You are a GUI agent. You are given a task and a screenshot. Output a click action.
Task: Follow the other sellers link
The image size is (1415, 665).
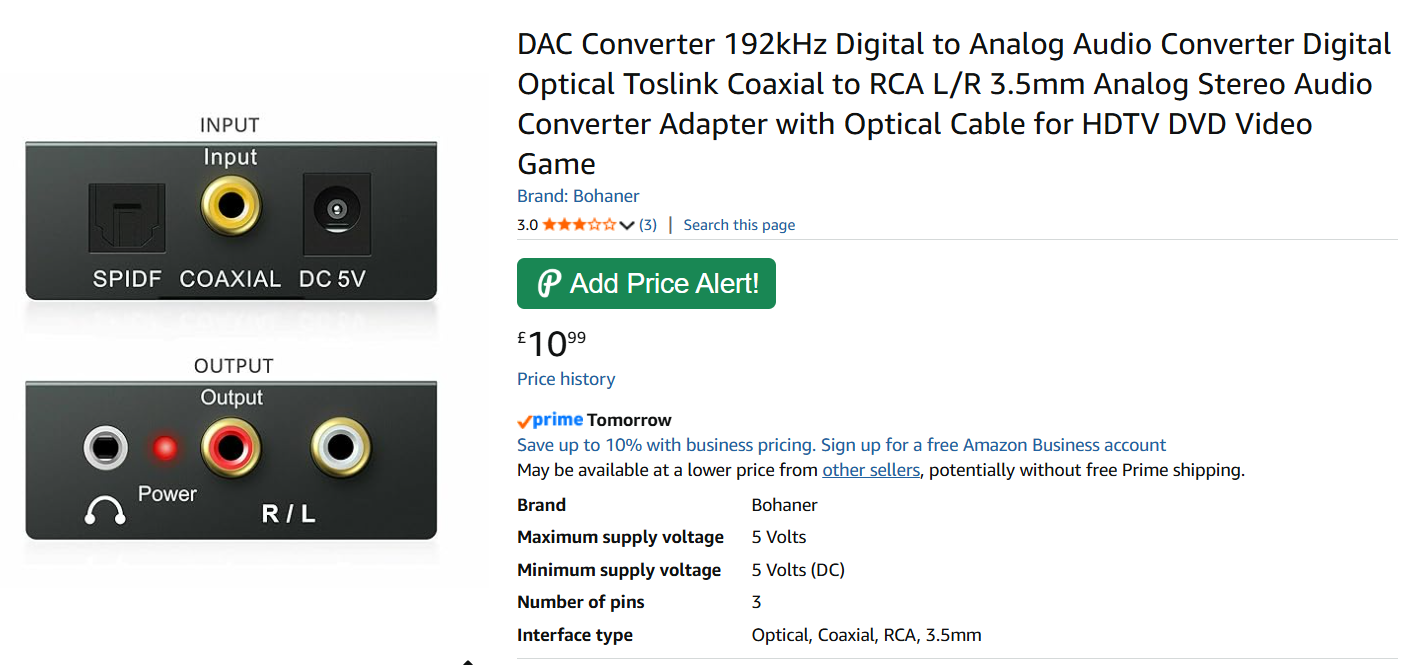[x=870, y=470]
